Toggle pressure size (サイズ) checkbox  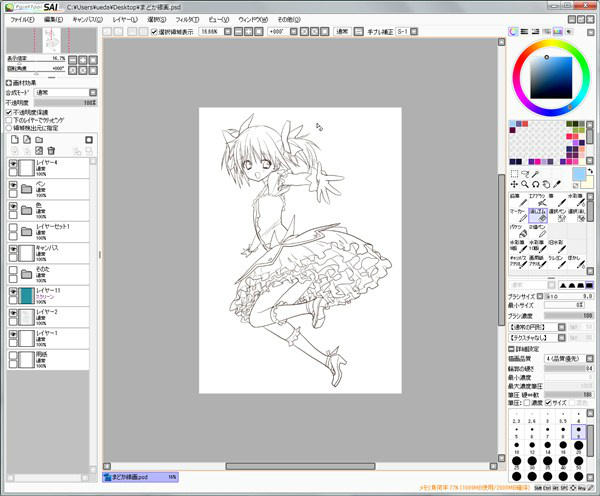tap(548, 403)
